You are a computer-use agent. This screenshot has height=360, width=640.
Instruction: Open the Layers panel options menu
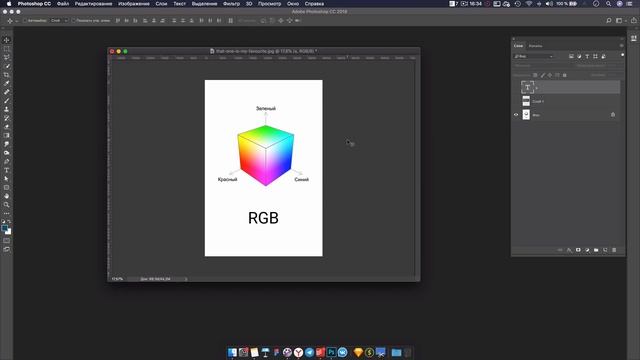(621, 46)
